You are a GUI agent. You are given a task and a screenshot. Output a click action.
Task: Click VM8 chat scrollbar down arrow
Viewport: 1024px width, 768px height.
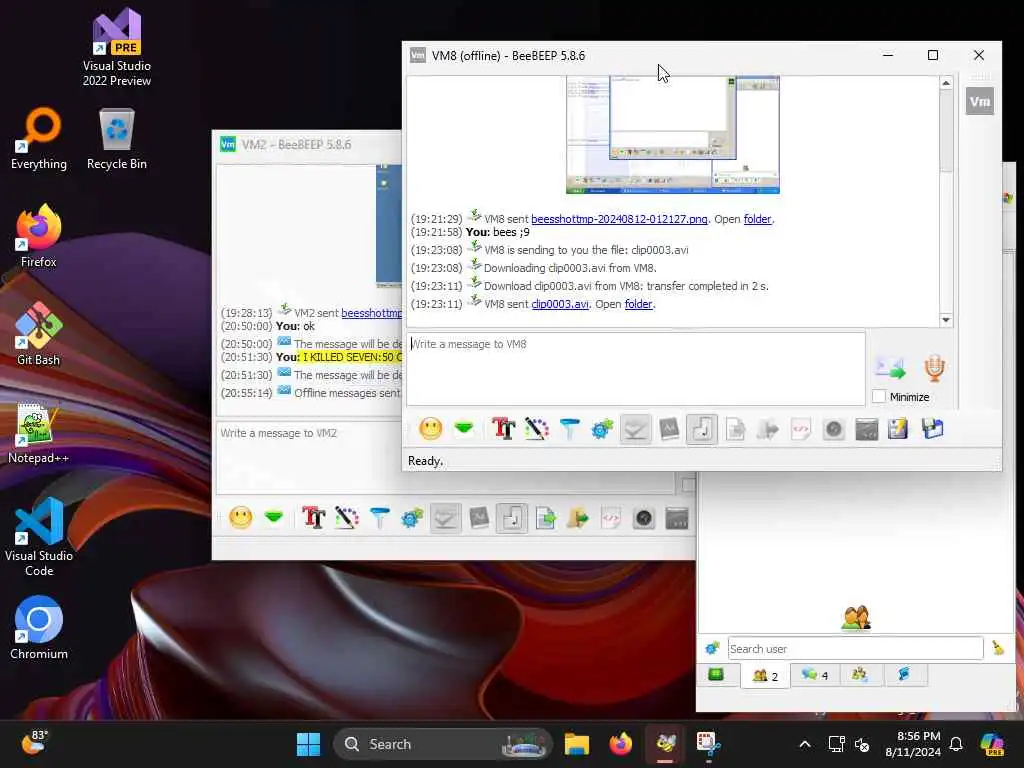pos(946,320)
